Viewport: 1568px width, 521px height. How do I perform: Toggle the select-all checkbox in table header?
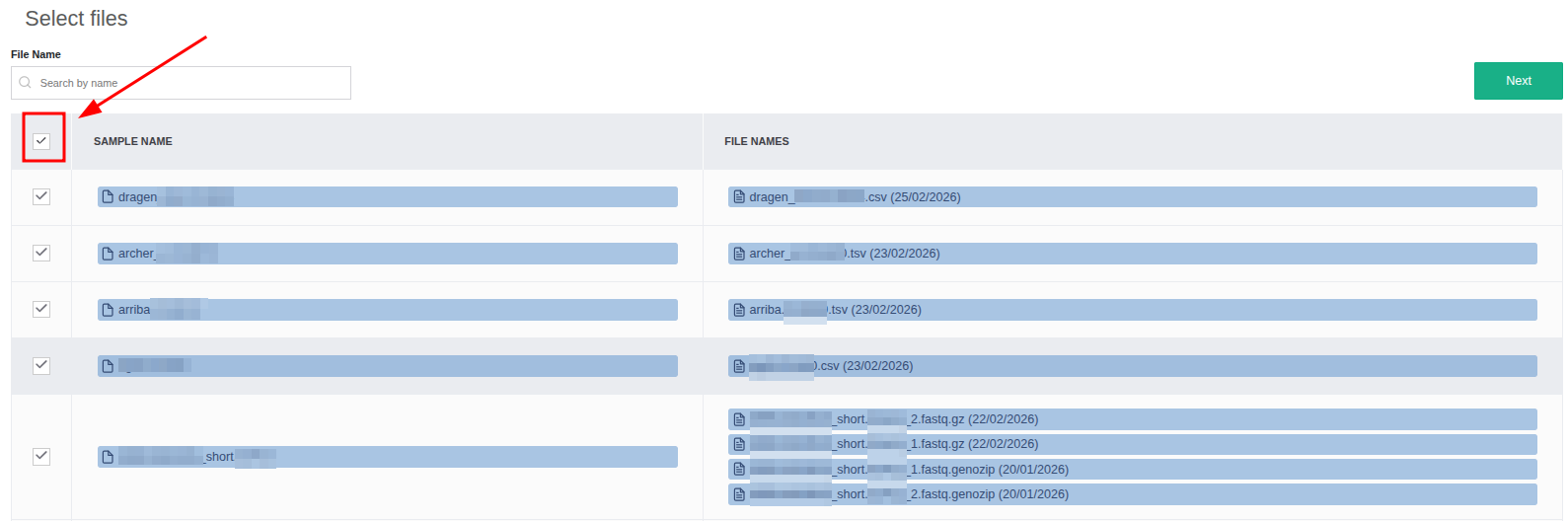(x=41, y=141)
